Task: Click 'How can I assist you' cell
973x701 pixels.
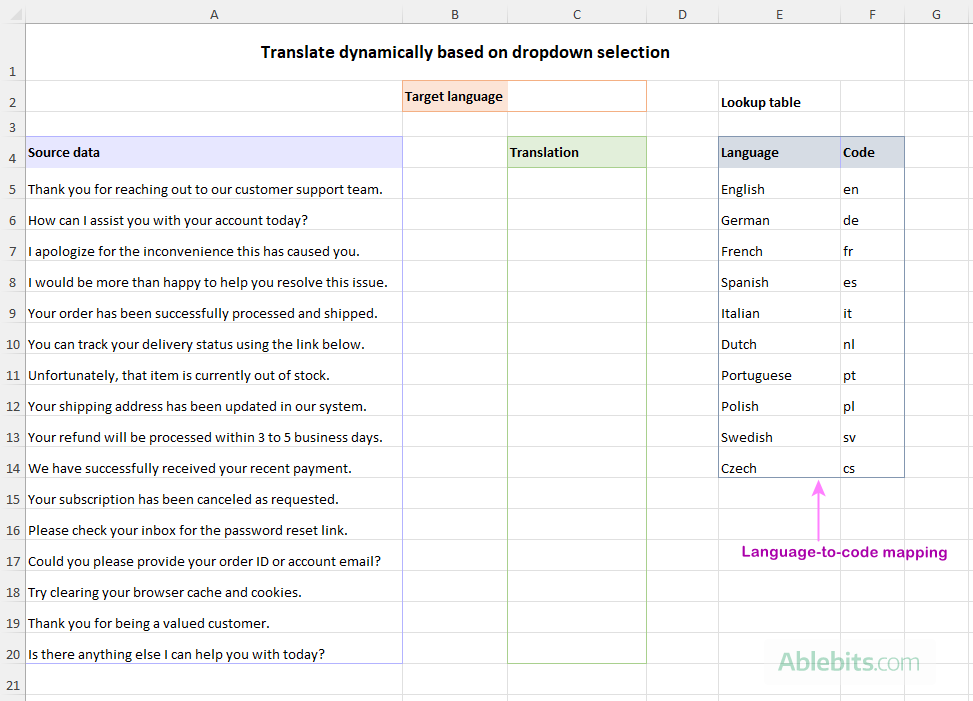Action: 214,215
